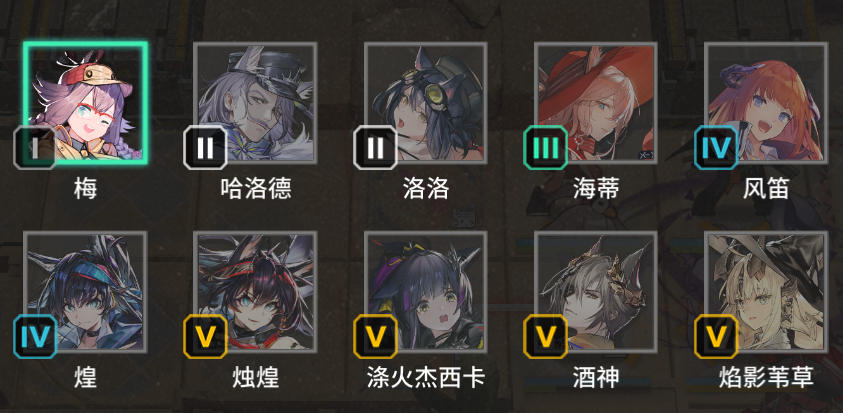This screenshot has width=843, height=413.
Task: Pick the 涤火杰西卡 operator portrait
Action: coord(426,292)
